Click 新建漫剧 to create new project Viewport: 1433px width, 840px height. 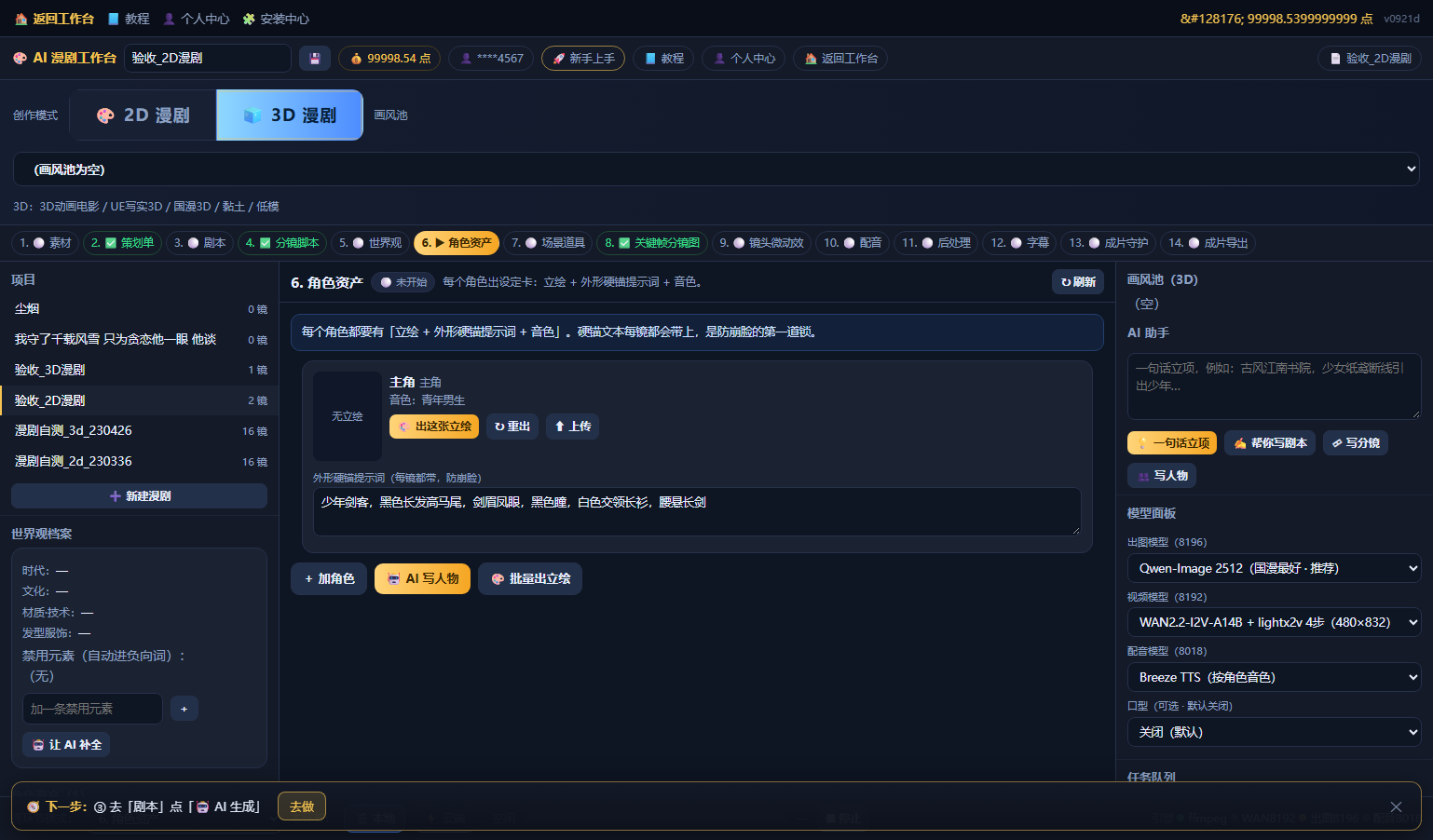pyautogui.click(x=140, y=496)
